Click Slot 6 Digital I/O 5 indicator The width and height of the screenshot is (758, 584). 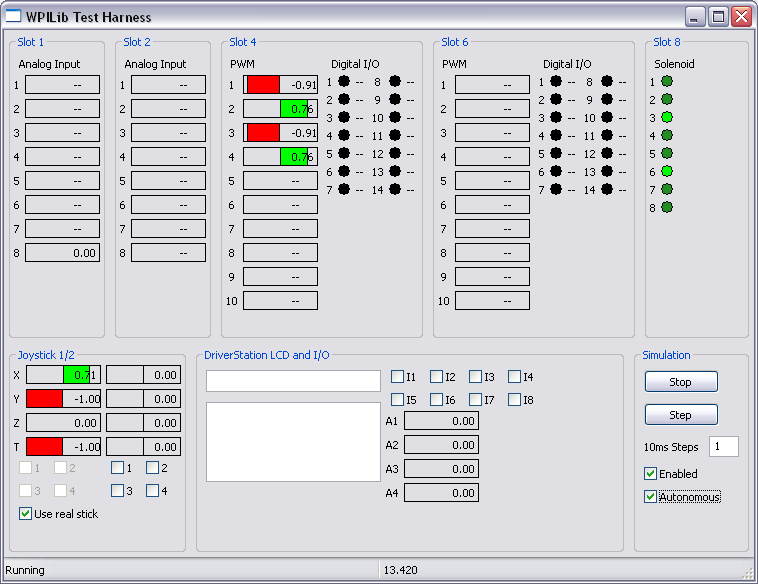[556, 153]
